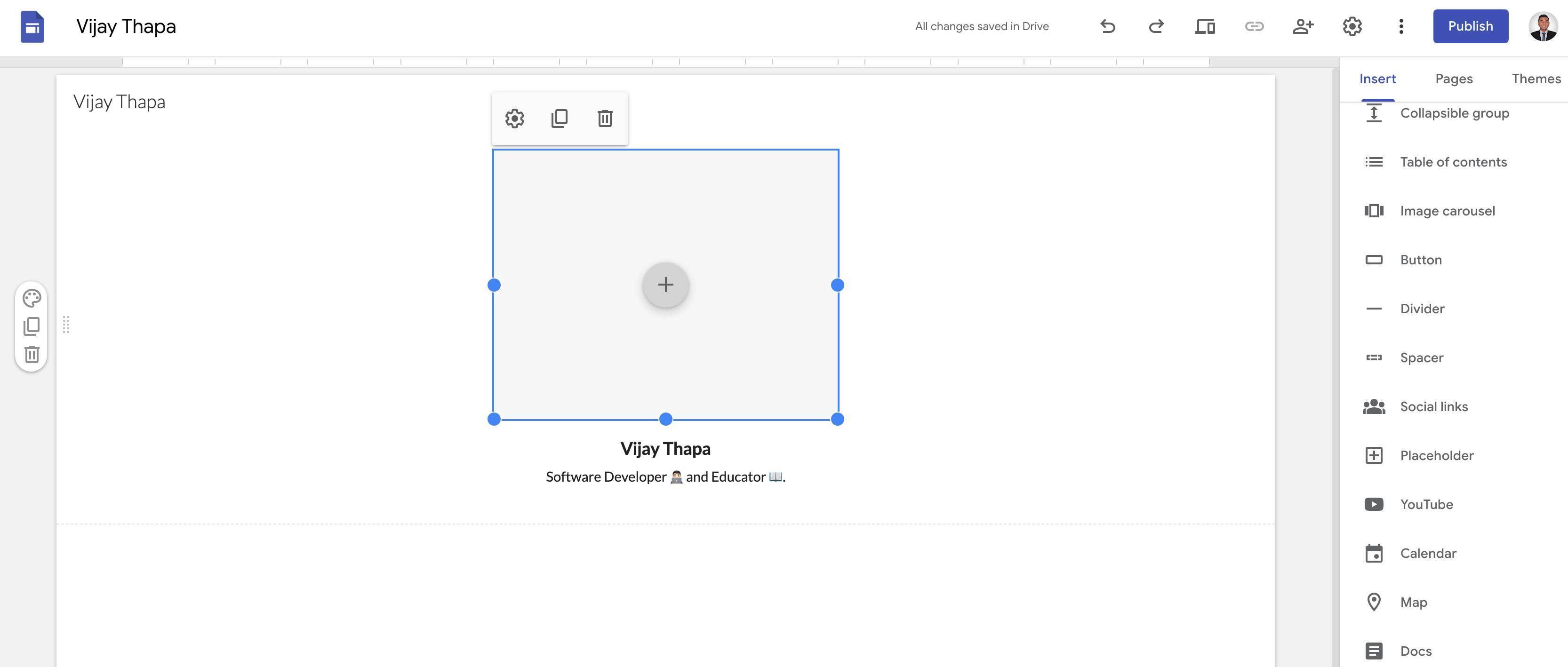Screen dimensions: 1568x667
Task: Switch to the Insert tab
Action: [x=1377, y=79]
